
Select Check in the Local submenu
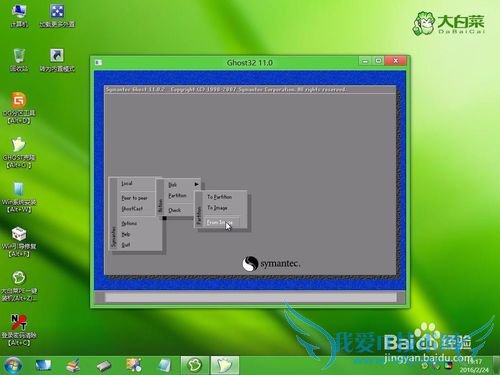click(174, 210)
